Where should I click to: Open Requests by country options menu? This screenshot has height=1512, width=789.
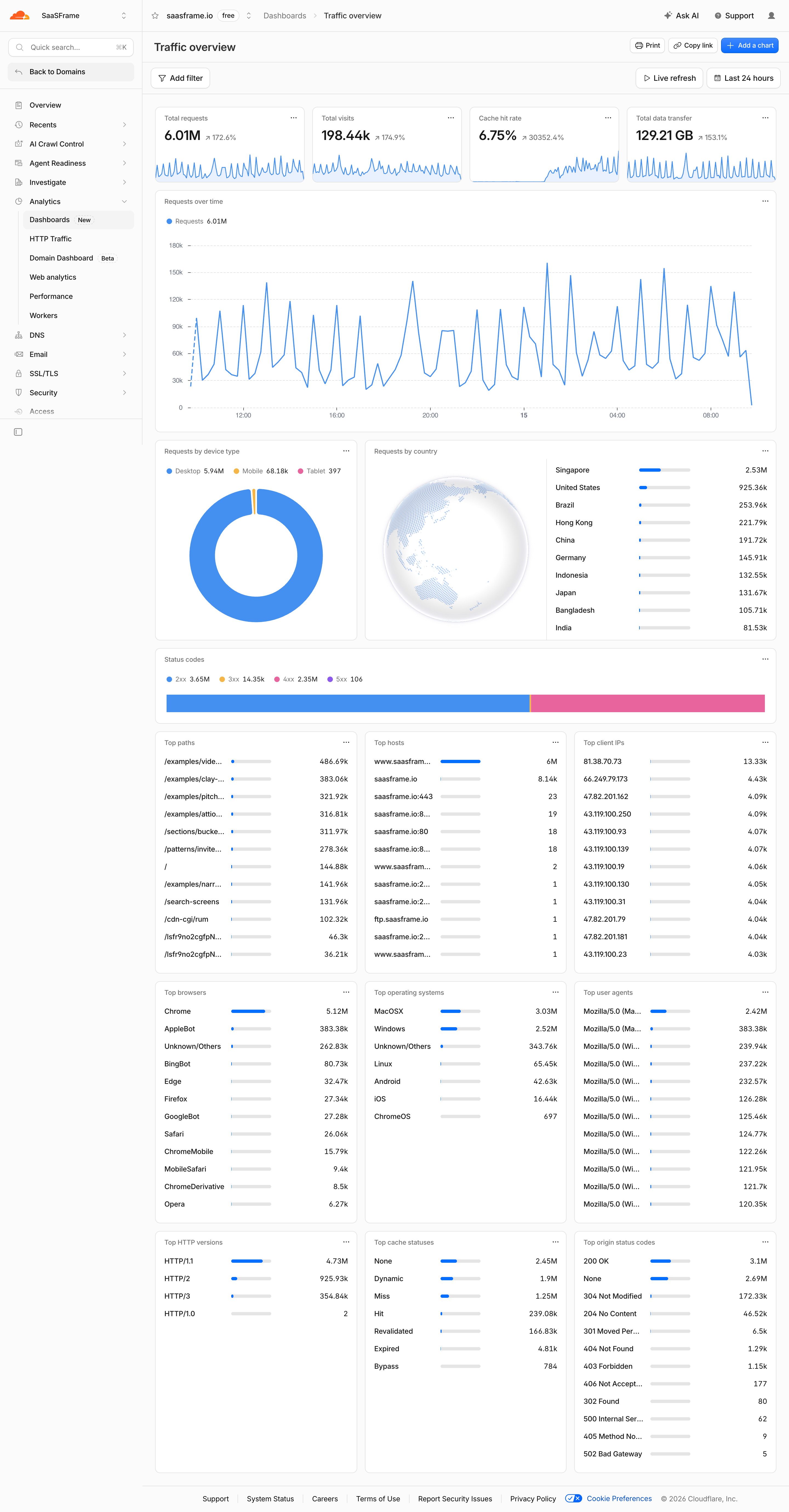(x=765, y=451)
